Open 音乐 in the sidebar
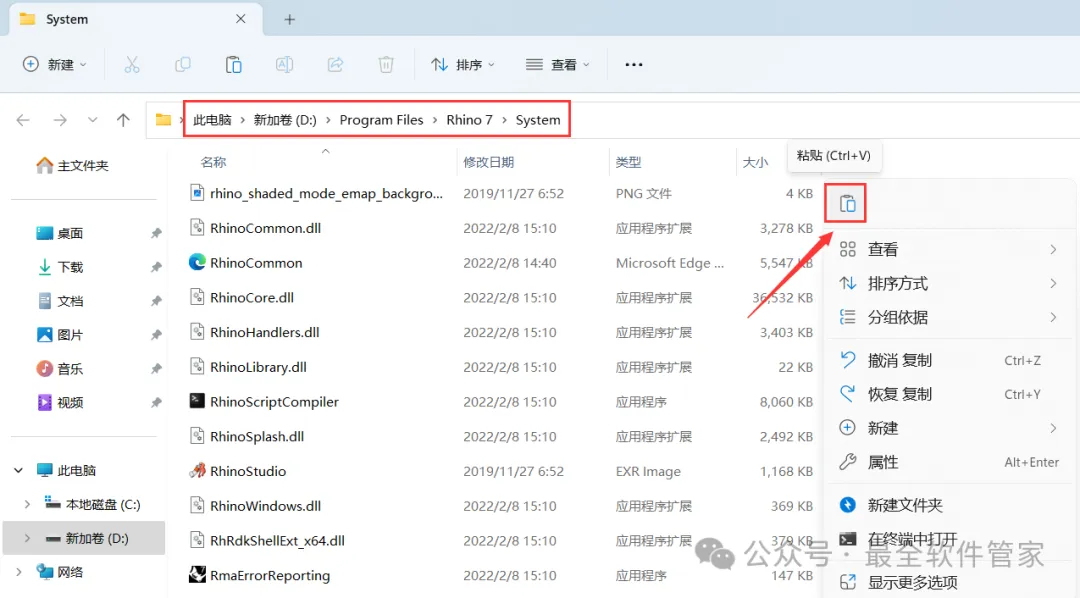The image size is (1080, 598). click(x=60, y=369)
